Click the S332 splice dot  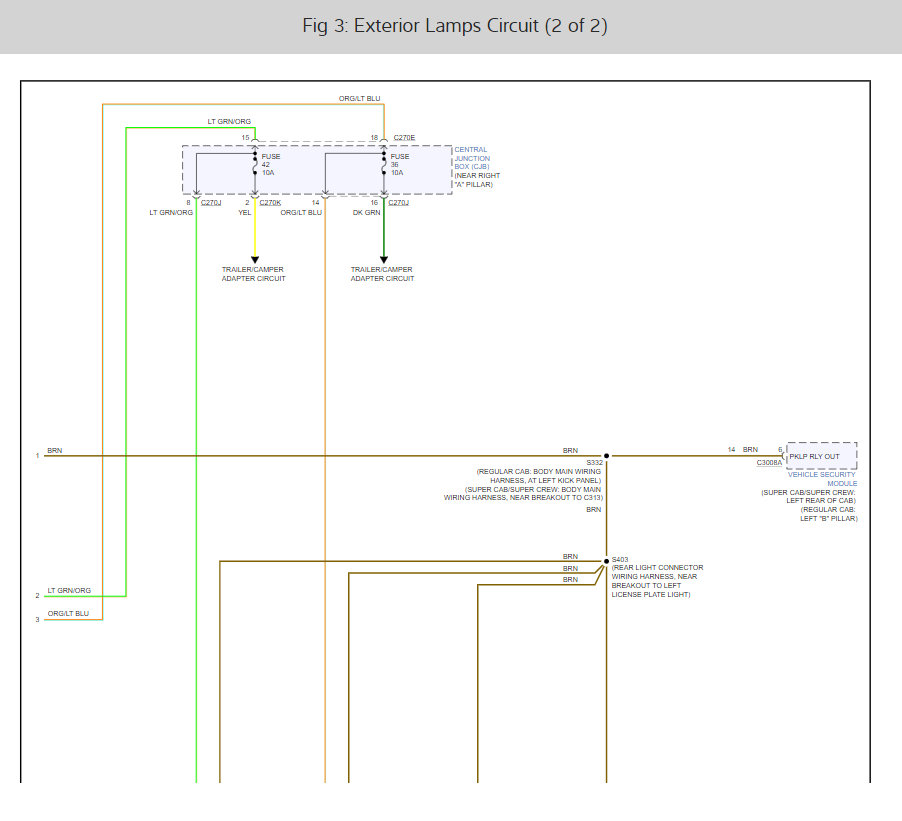(x=606, y=456)
